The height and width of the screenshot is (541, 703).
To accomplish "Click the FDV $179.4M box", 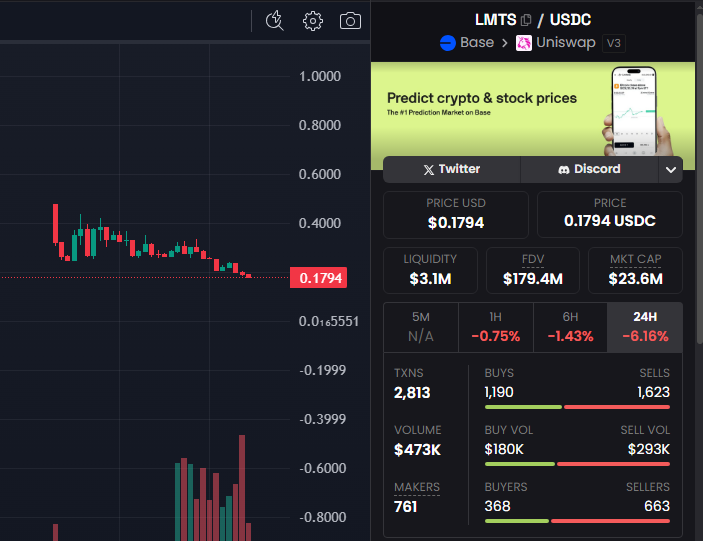I will [533, 270].
